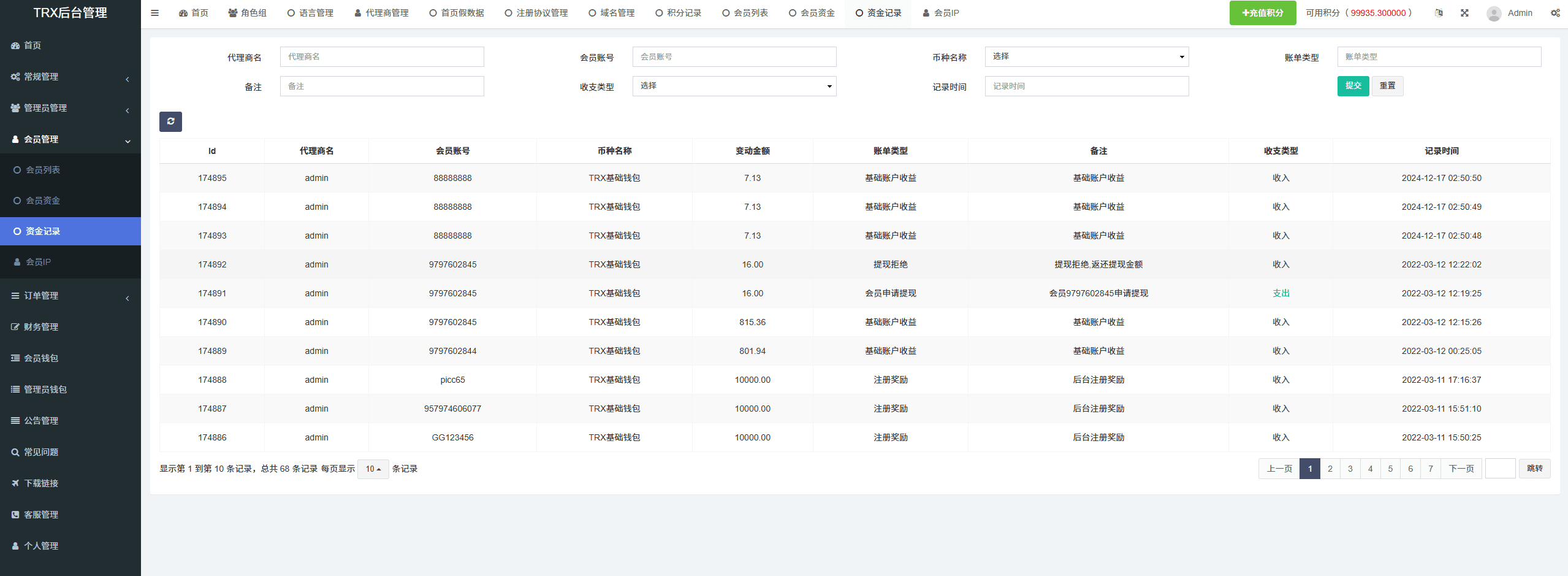Click the 记录时间 column header

pyautogui.click(x=1442, y=151)
